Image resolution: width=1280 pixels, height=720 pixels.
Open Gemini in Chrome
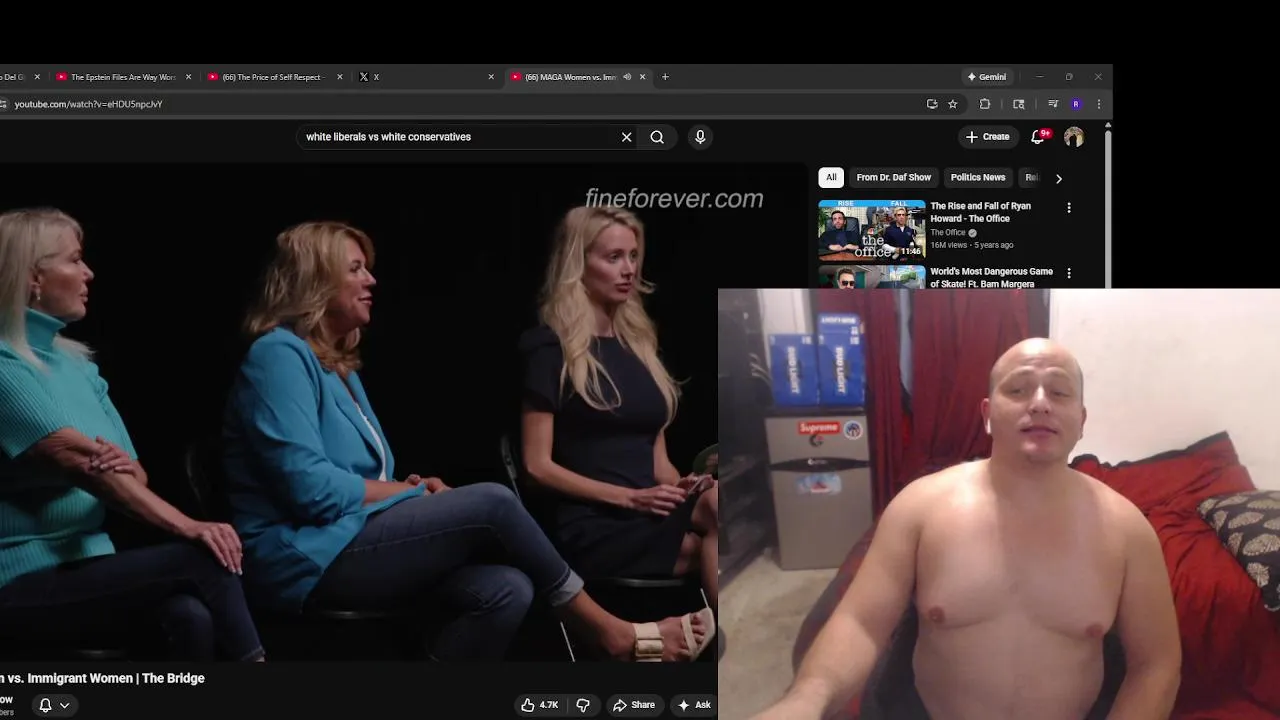pos(987,77)
